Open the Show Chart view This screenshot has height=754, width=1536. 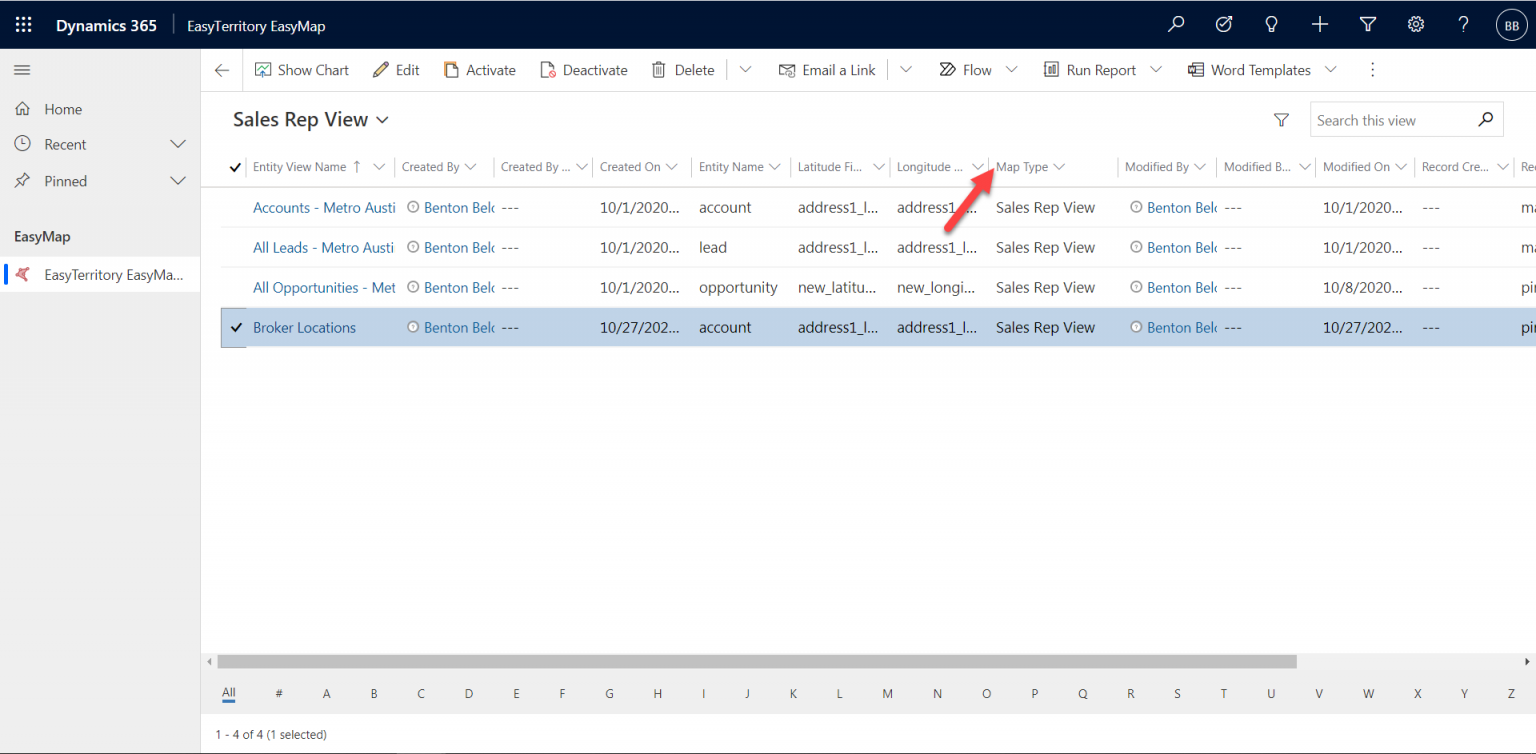[301, 69]
